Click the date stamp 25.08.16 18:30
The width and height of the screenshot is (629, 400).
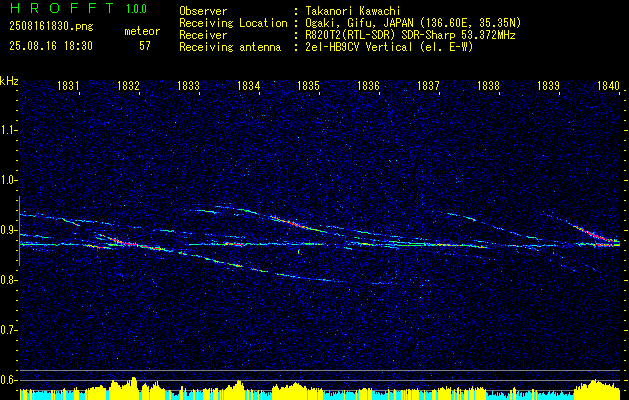click(51, 46)
